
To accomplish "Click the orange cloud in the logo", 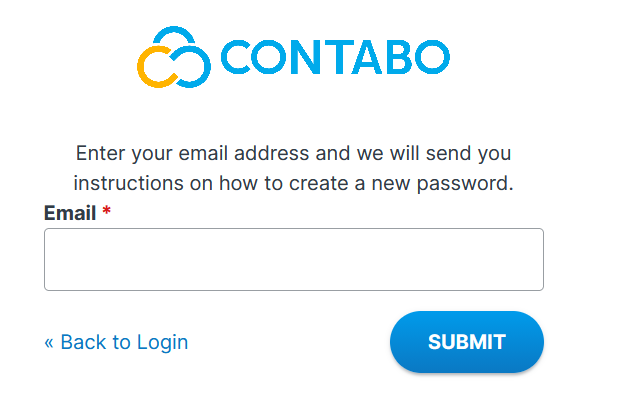I will coord(157,66).
